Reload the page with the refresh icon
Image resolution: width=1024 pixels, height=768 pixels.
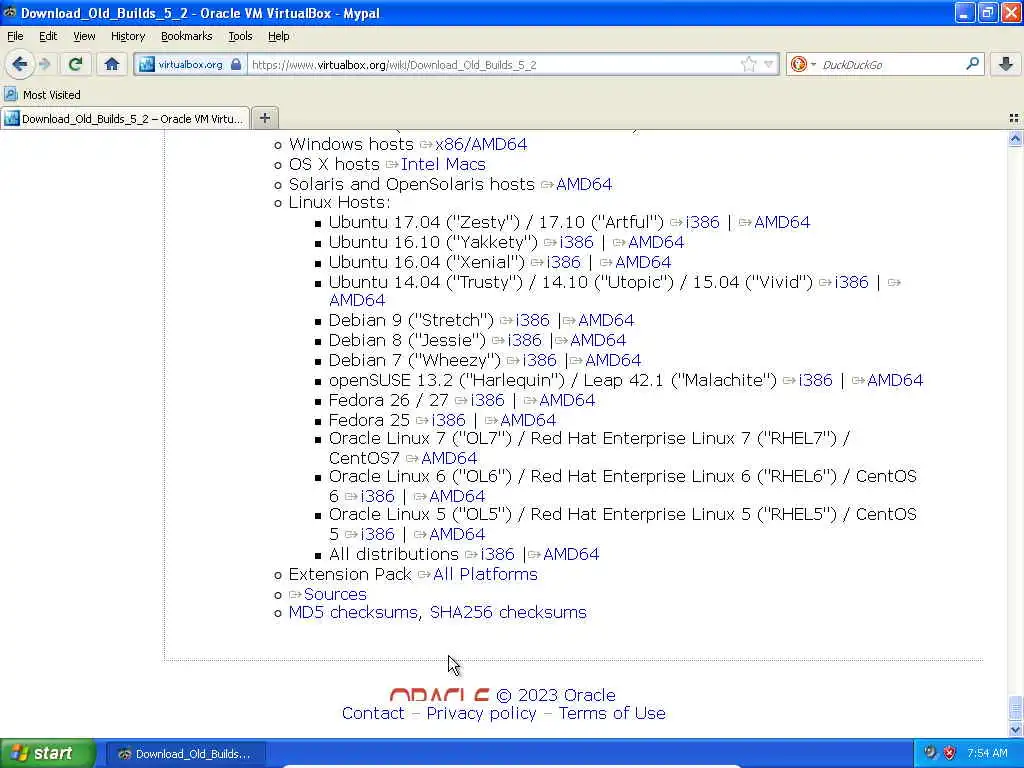(x=75, y=64)
